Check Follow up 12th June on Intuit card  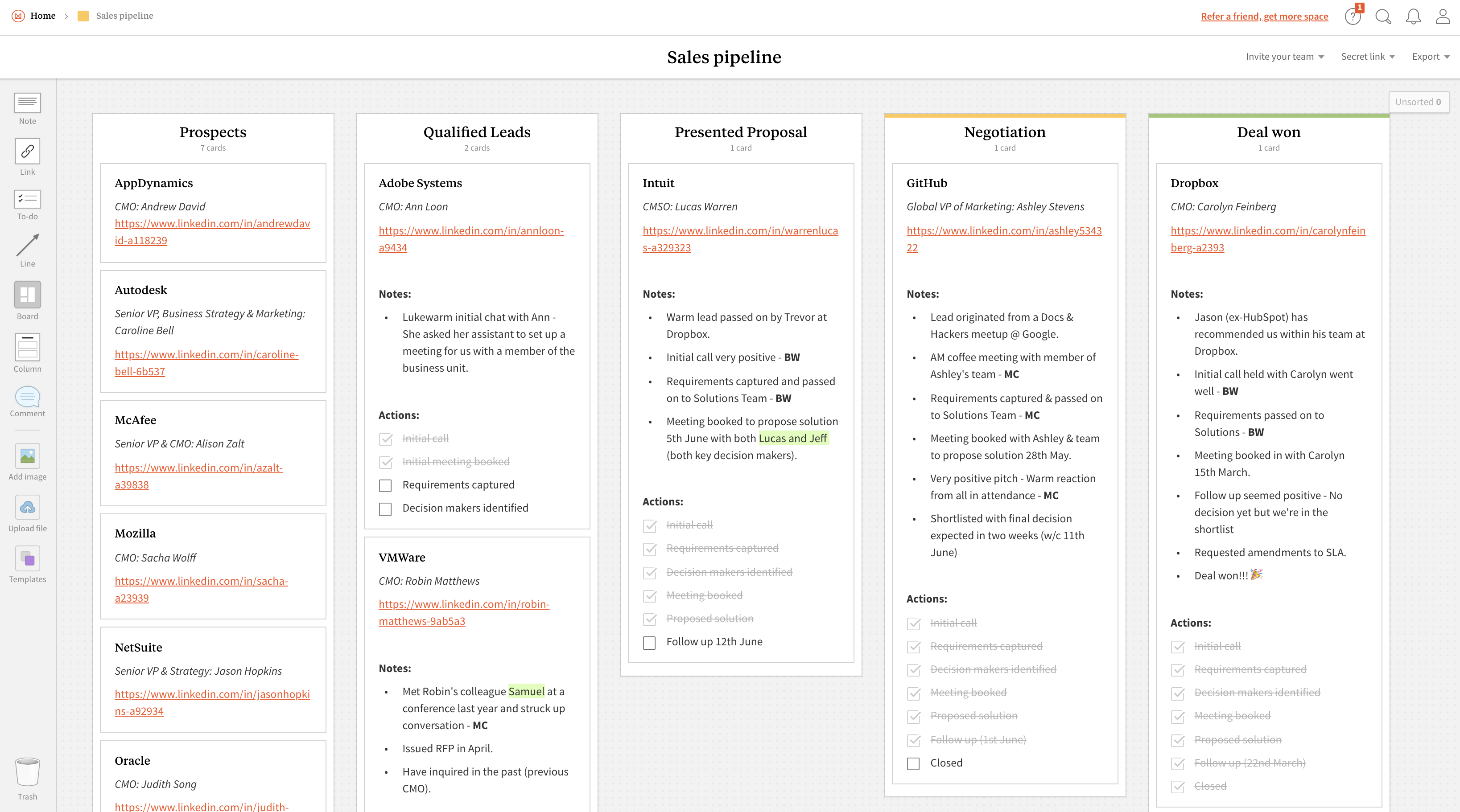tap(650, 642)
